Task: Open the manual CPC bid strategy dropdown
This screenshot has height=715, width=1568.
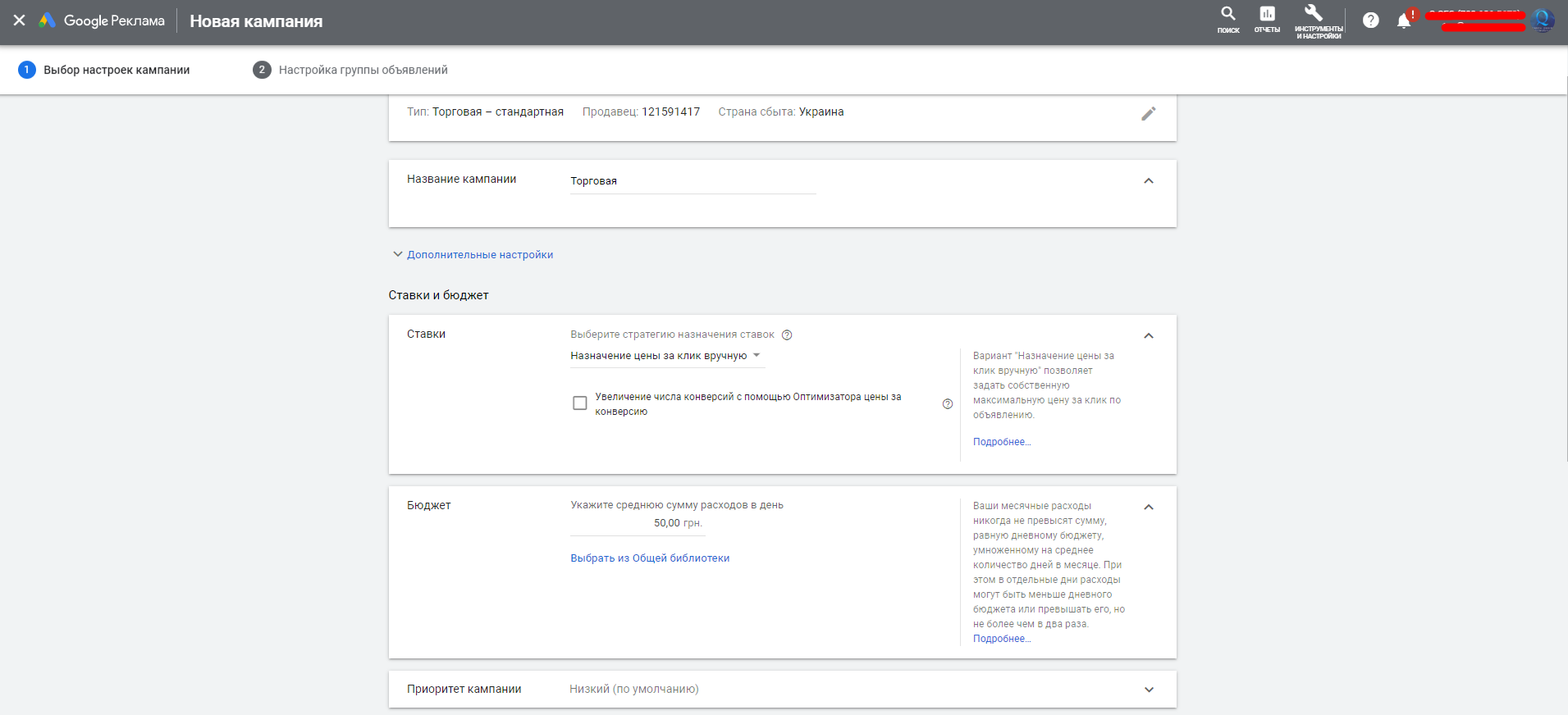Action: pyautogui.click(x=665, y=356)
